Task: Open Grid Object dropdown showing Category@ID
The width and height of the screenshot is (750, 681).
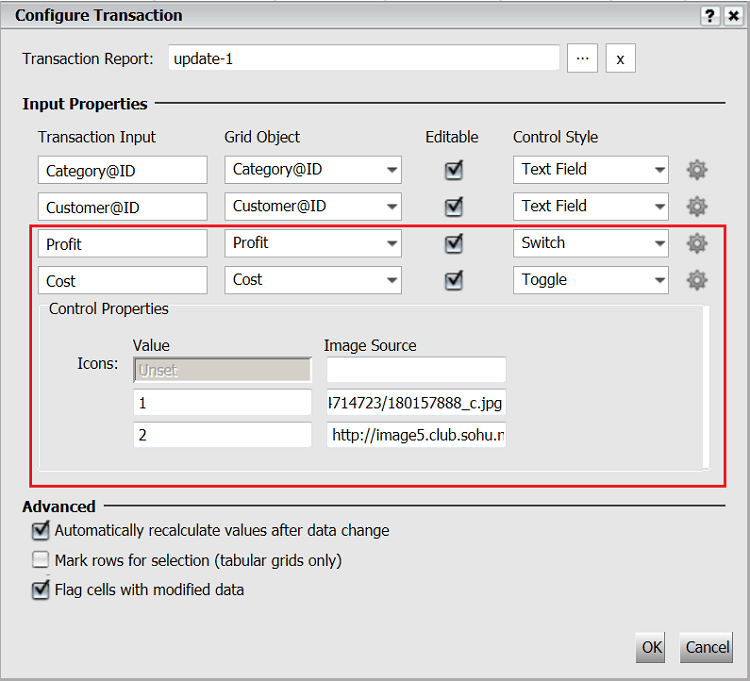Action: 313,170
